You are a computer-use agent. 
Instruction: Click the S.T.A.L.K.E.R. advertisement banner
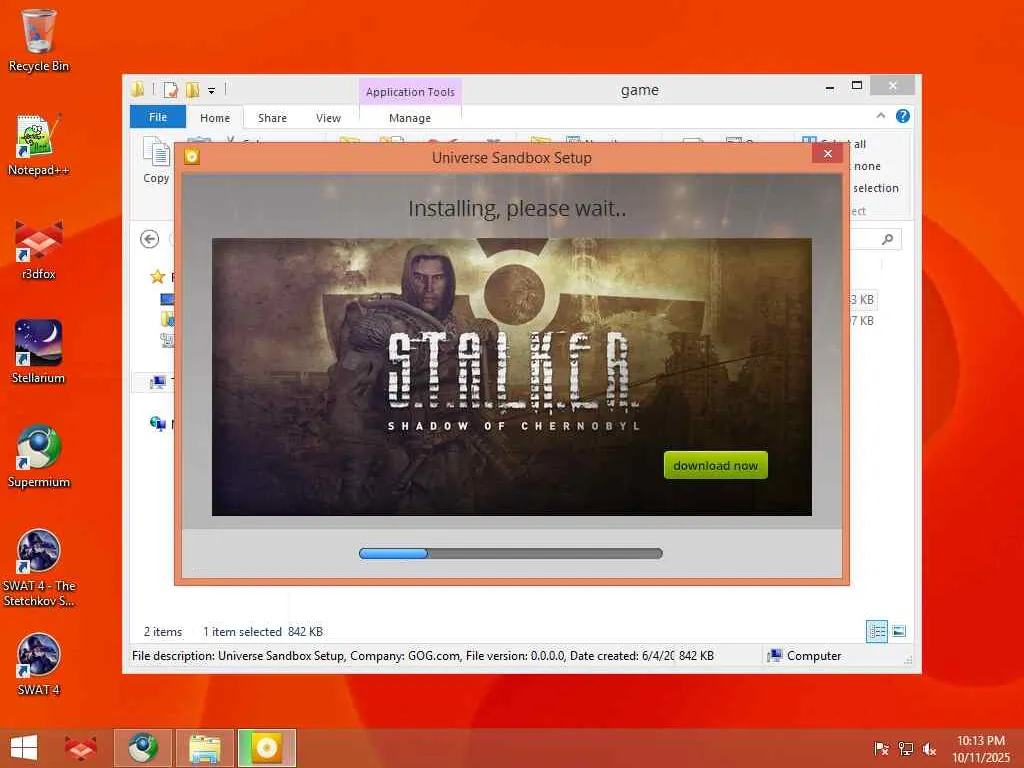point(512,377)
